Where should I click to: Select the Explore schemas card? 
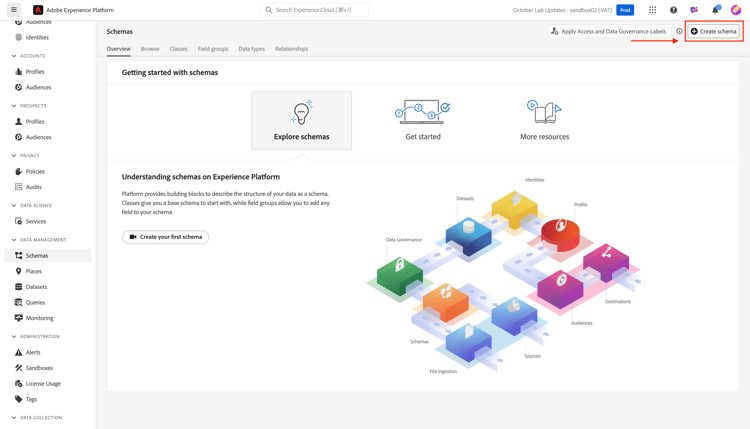[301, 121]
